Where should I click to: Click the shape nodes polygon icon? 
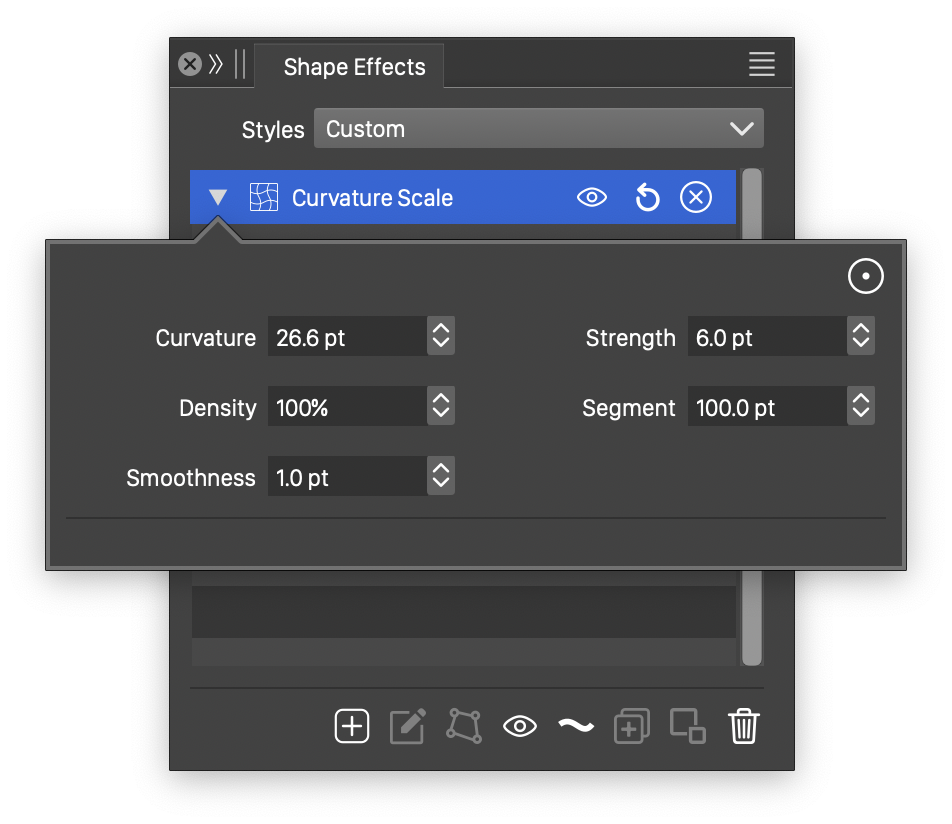click(463, 726)
